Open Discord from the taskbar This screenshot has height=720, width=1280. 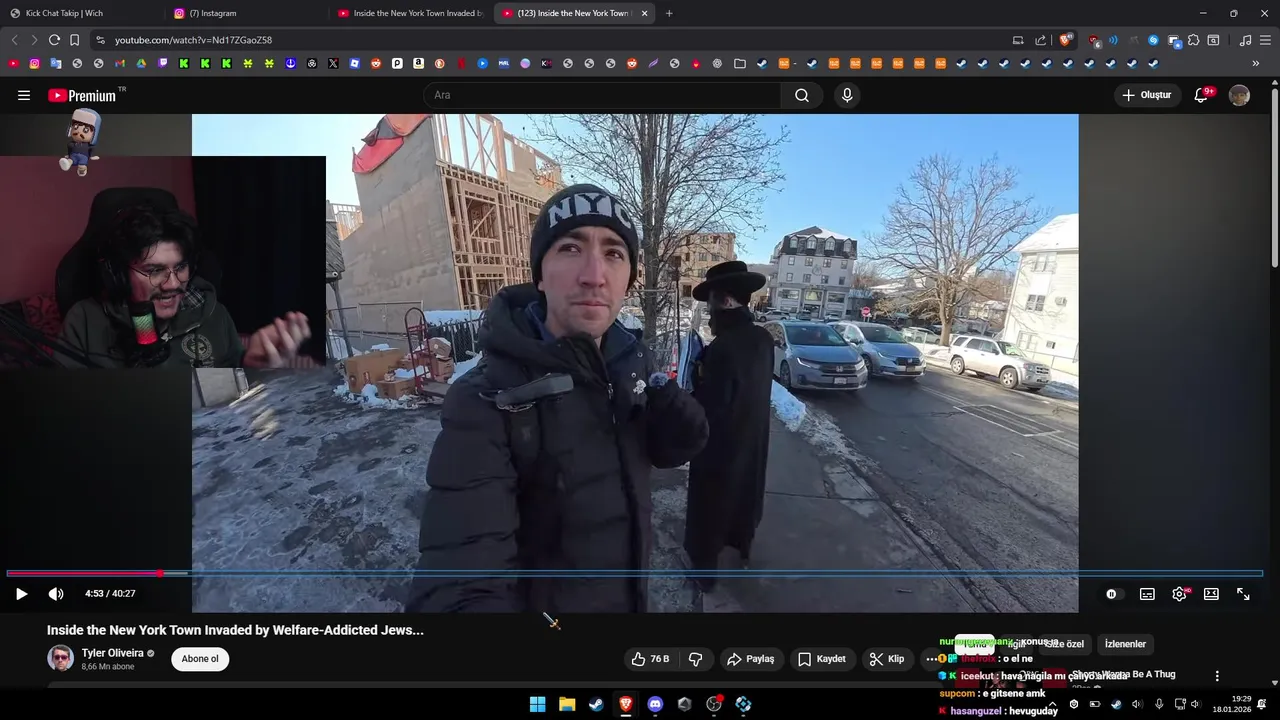pos(655,704)
